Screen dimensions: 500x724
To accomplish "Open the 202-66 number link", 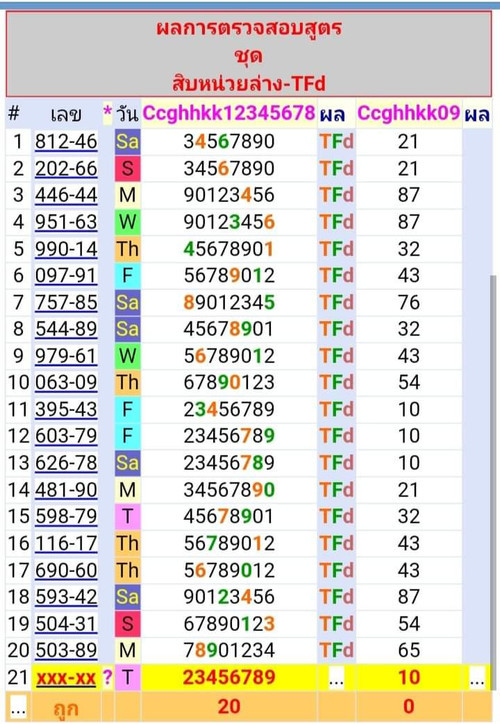I will tap(66, 169).
